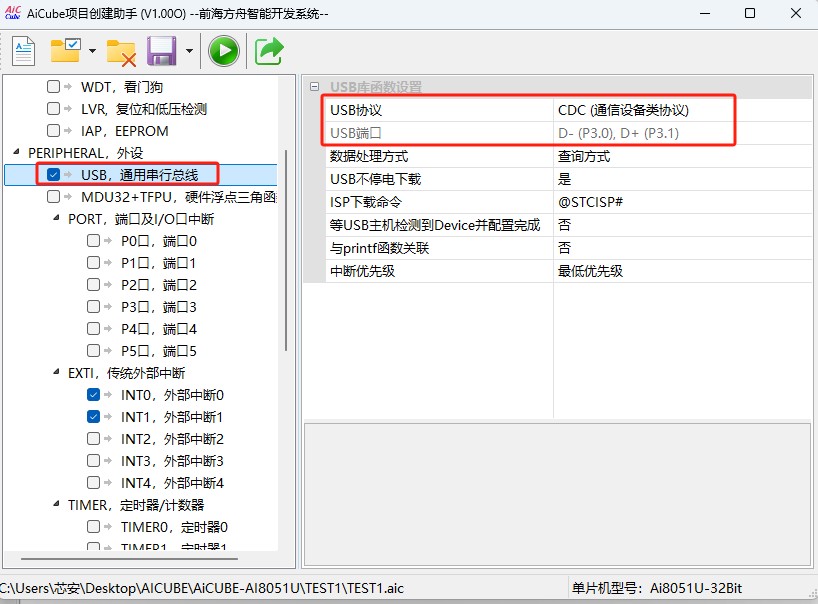Maximize the AiCube window
The image size is (818, 604).
coord(750,13)
